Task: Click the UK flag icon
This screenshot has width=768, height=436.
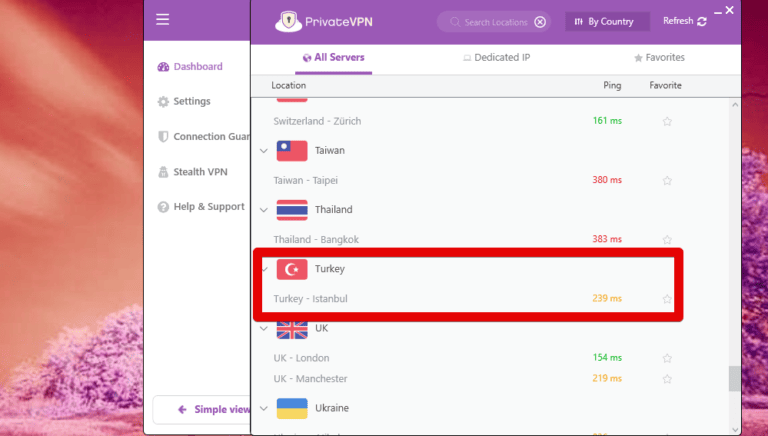Action: (x=292, y=329)
